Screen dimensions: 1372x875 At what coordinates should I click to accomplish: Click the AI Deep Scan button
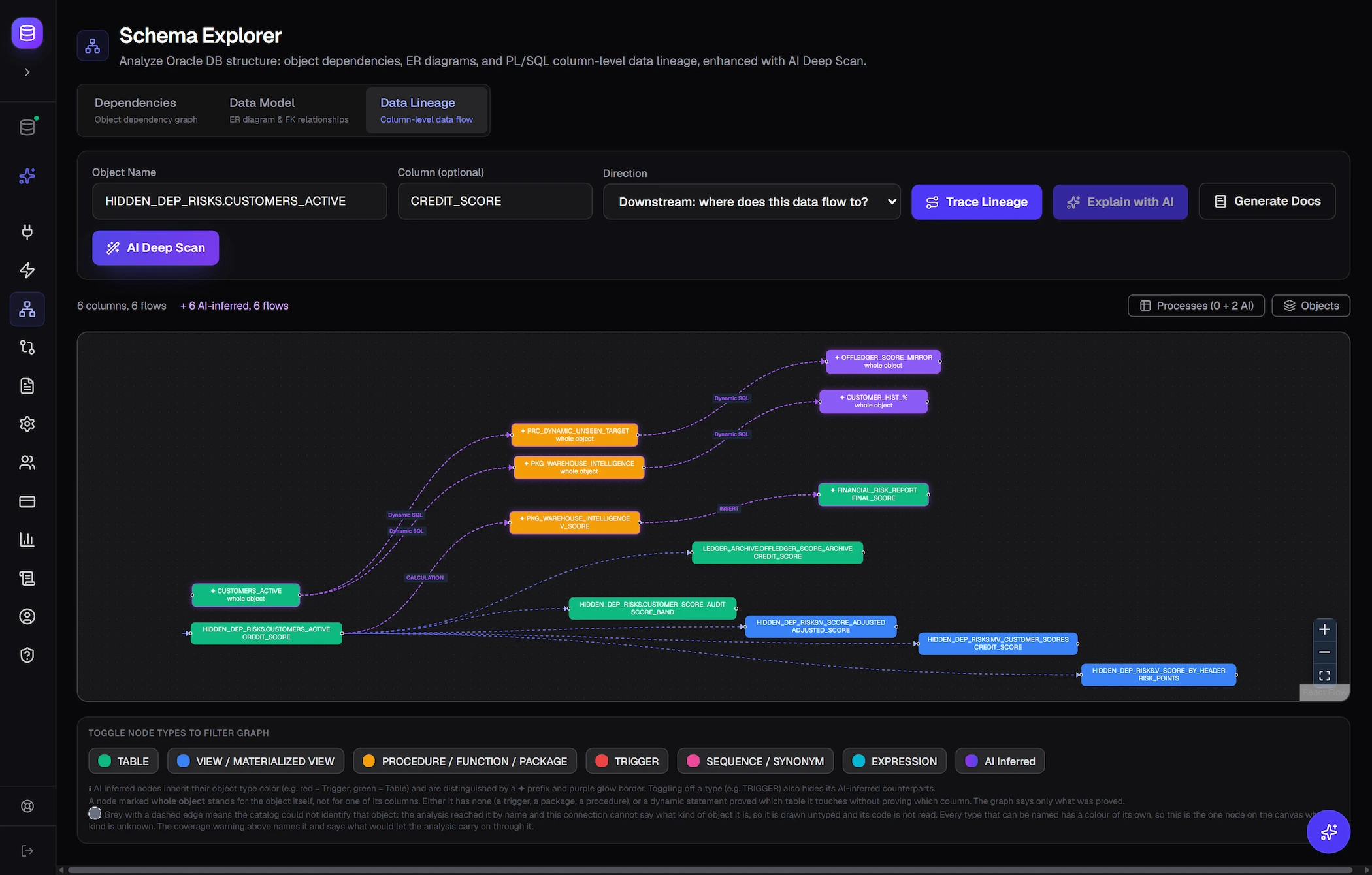point(155,248)
